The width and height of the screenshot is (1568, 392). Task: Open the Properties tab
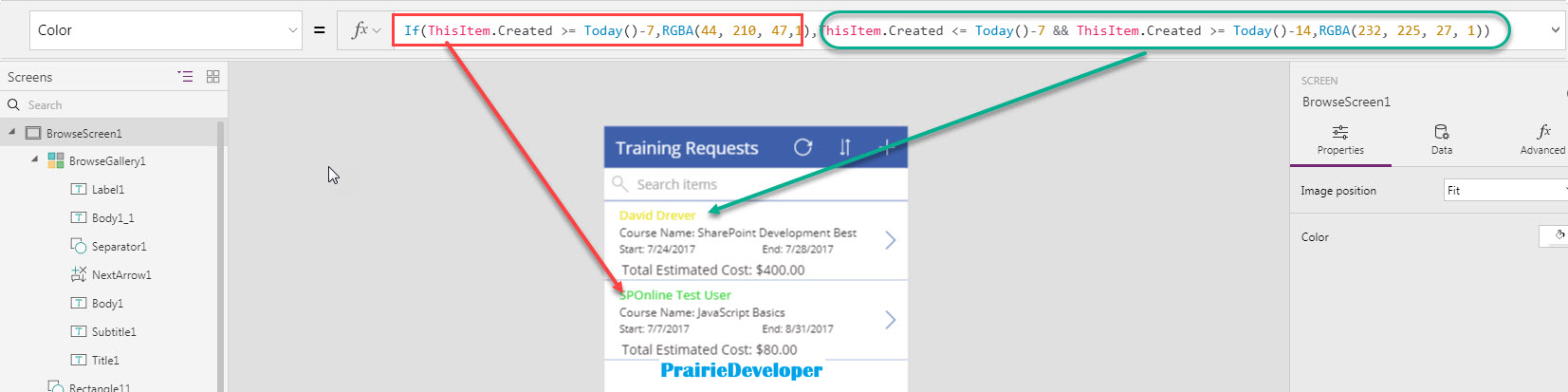[1340, 140]
